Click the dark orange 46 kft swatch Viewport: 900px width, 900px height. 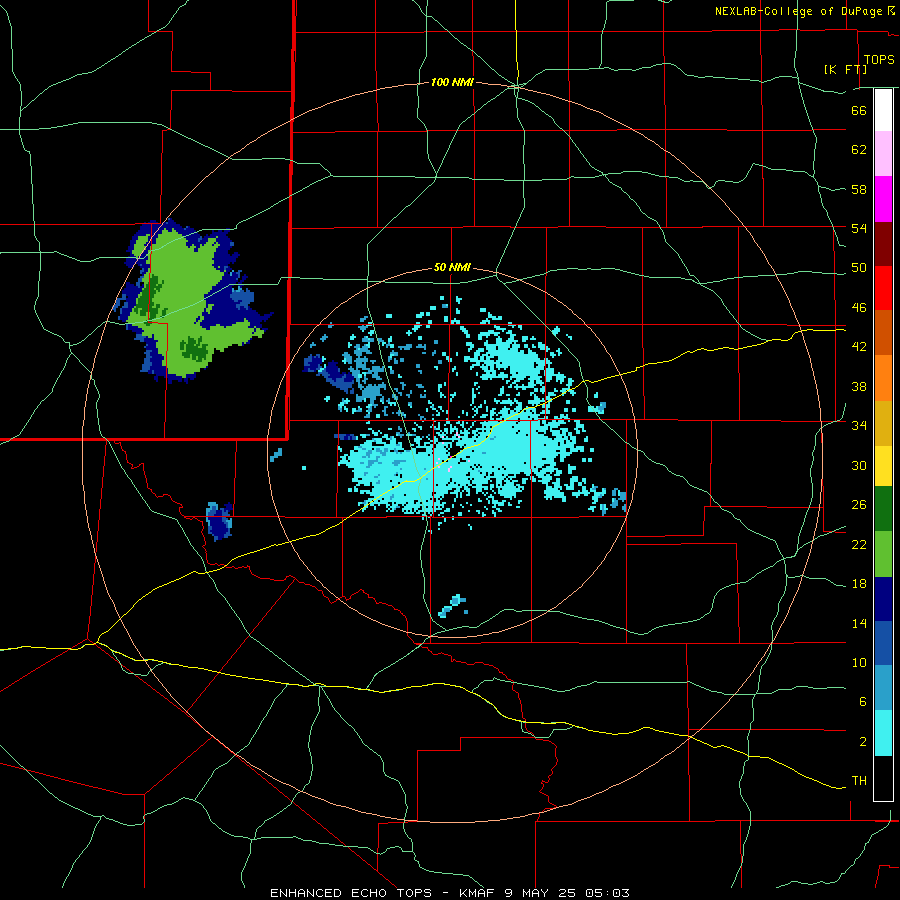click(883, 333)
